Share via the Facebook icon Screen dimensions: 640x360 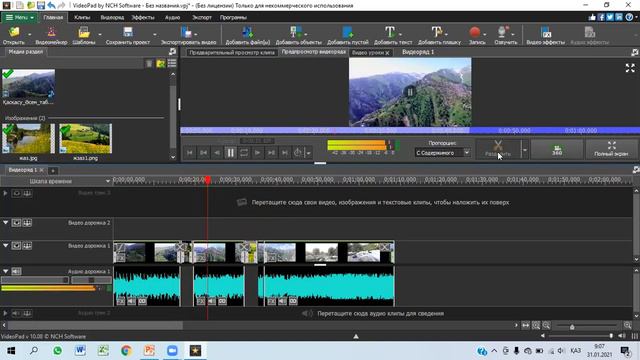click(601, 17)
